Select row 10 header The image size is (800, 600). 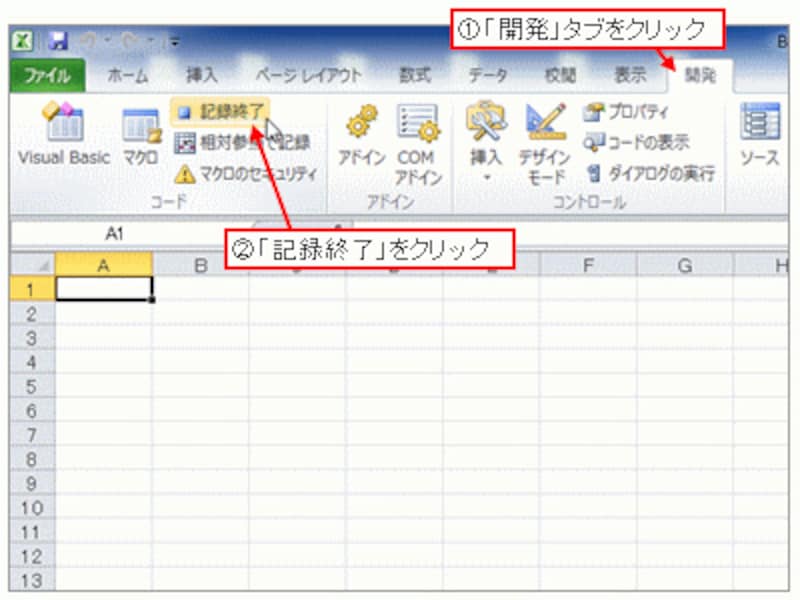pos(32,508)
